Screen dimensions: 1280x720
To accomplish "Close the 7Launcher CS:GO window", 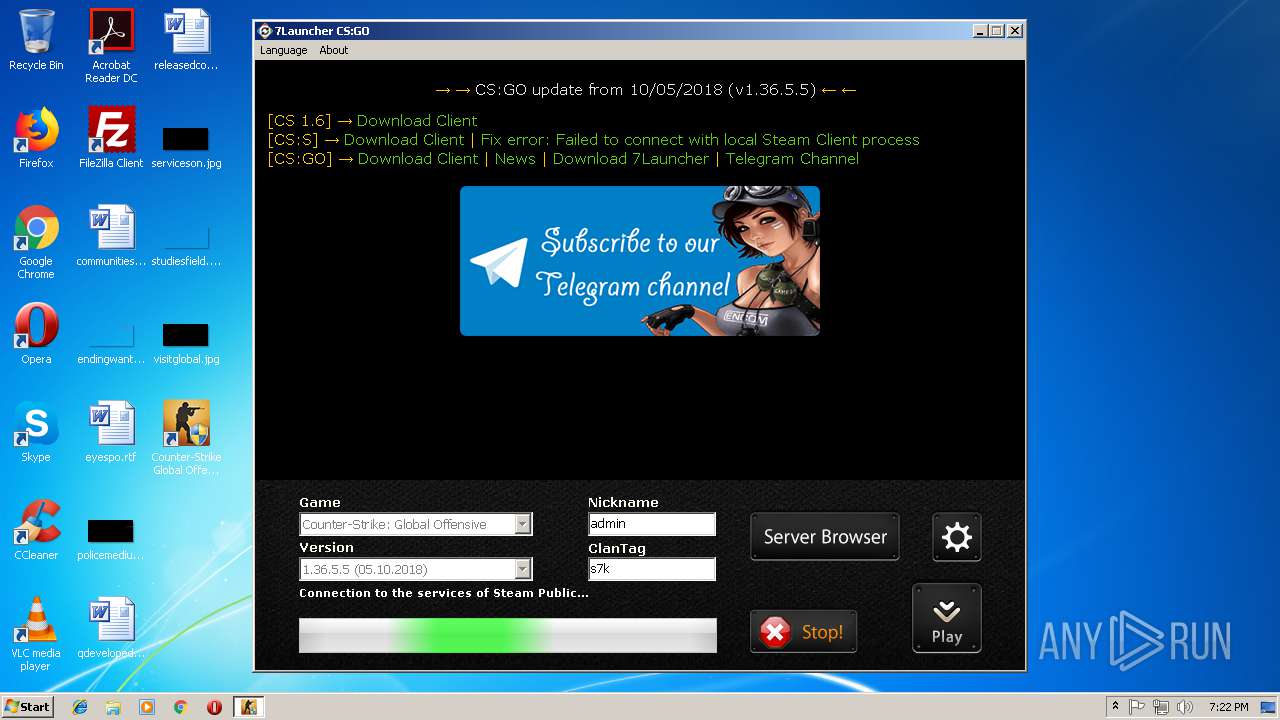I will pyautogui.click(x=1014, y=31).
